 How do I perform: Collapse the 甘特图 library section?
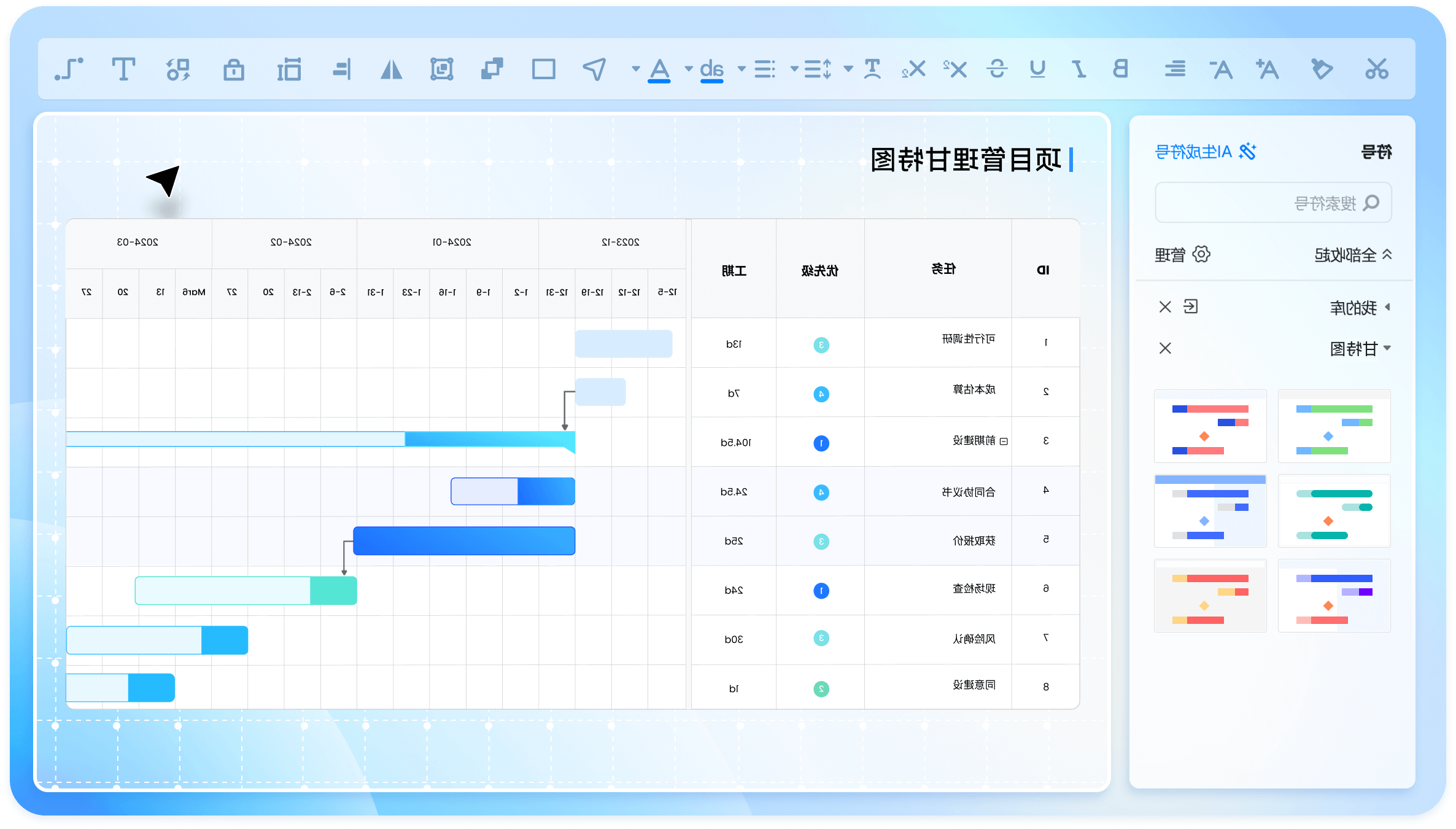[1387, 348]
